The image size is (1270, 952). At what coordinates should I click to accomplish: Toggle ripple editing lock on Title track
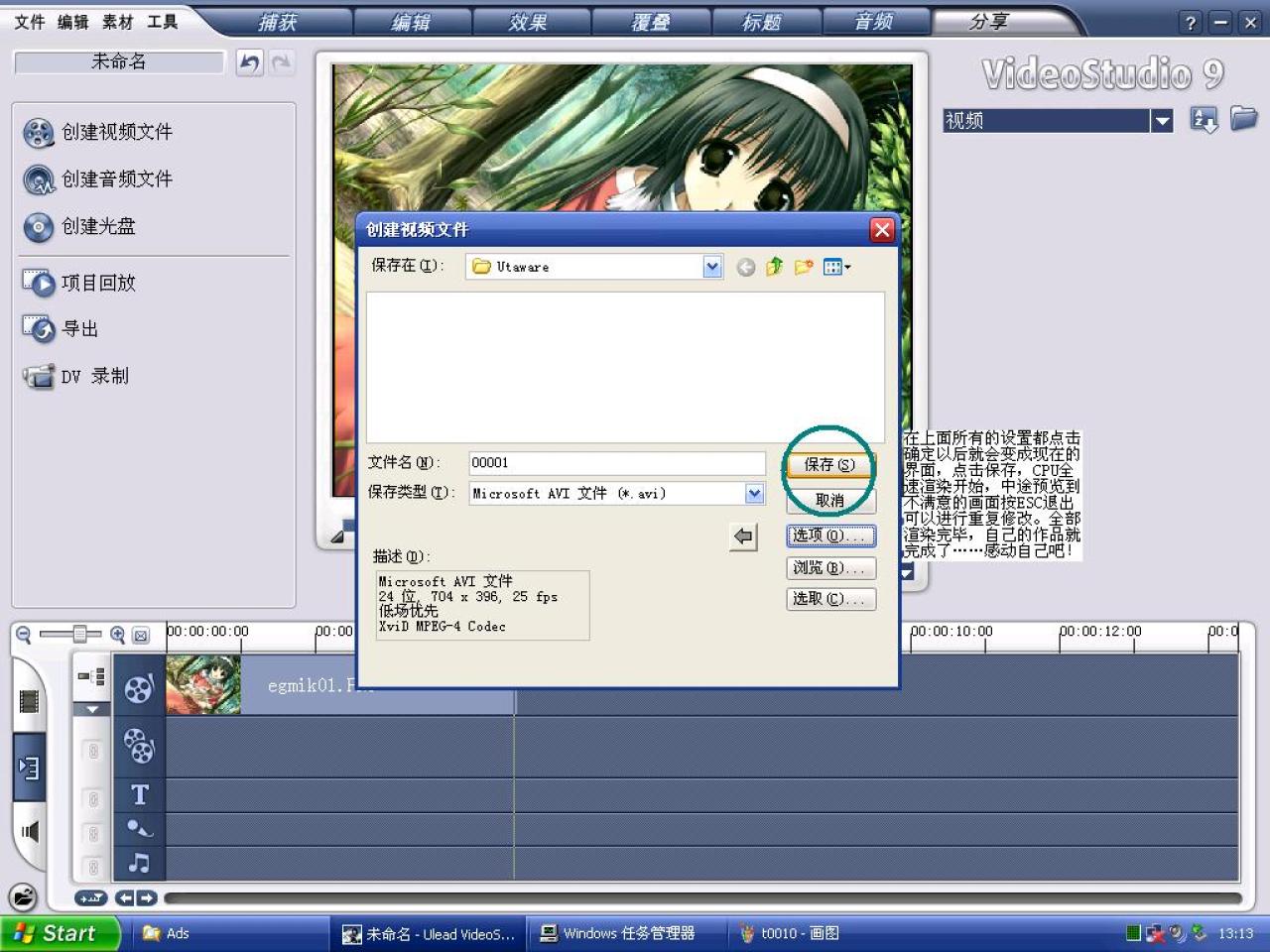(91, 796)
